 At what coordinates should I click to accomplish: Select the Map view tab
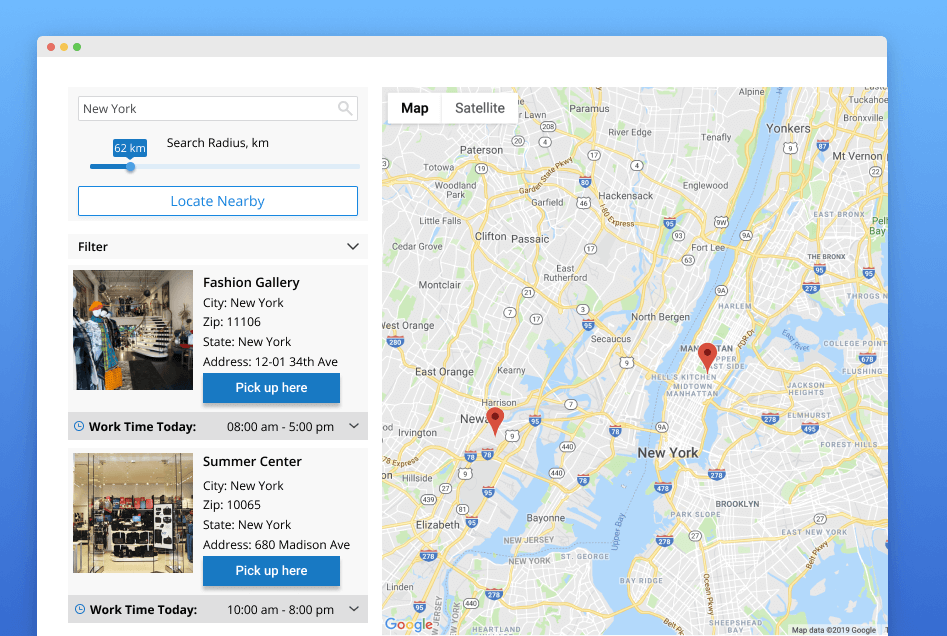[415, 108]
